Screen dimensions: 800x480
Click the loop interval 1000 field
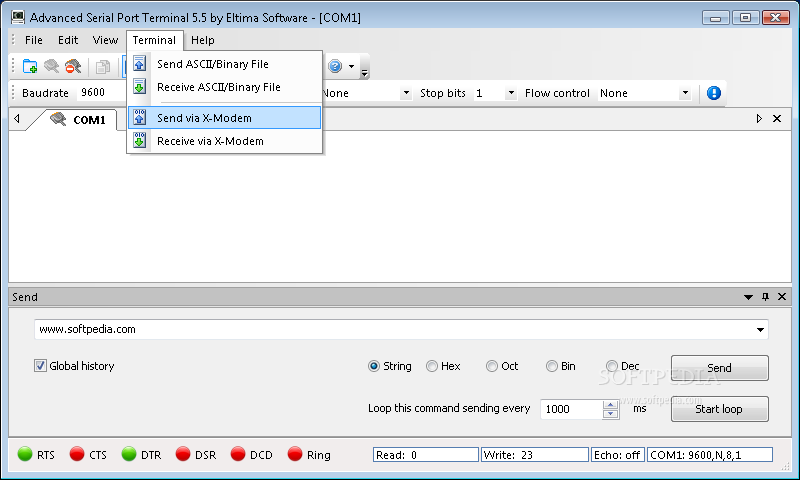pyautogui.click(x=571, y=409)
